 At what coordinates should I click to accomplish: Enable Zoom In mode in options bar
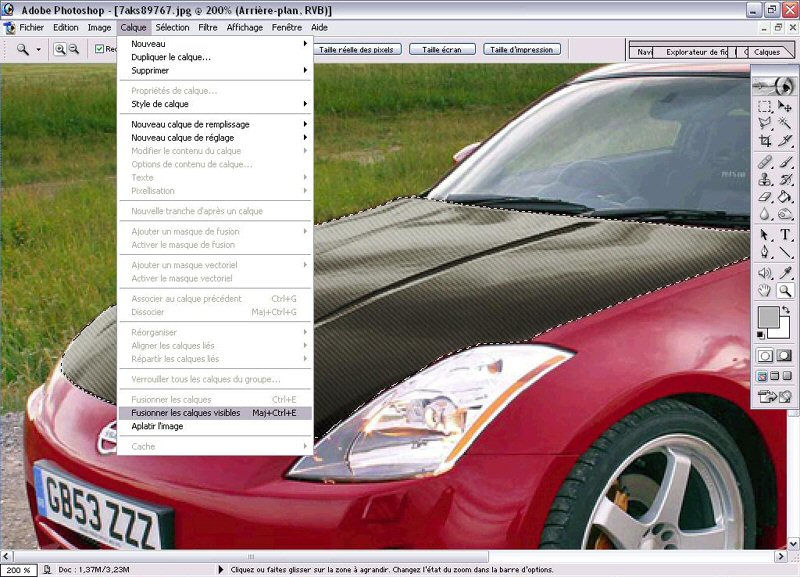coord(60,49)
